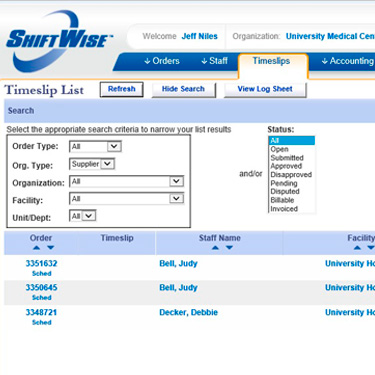Click the Hide Search button

183,89
